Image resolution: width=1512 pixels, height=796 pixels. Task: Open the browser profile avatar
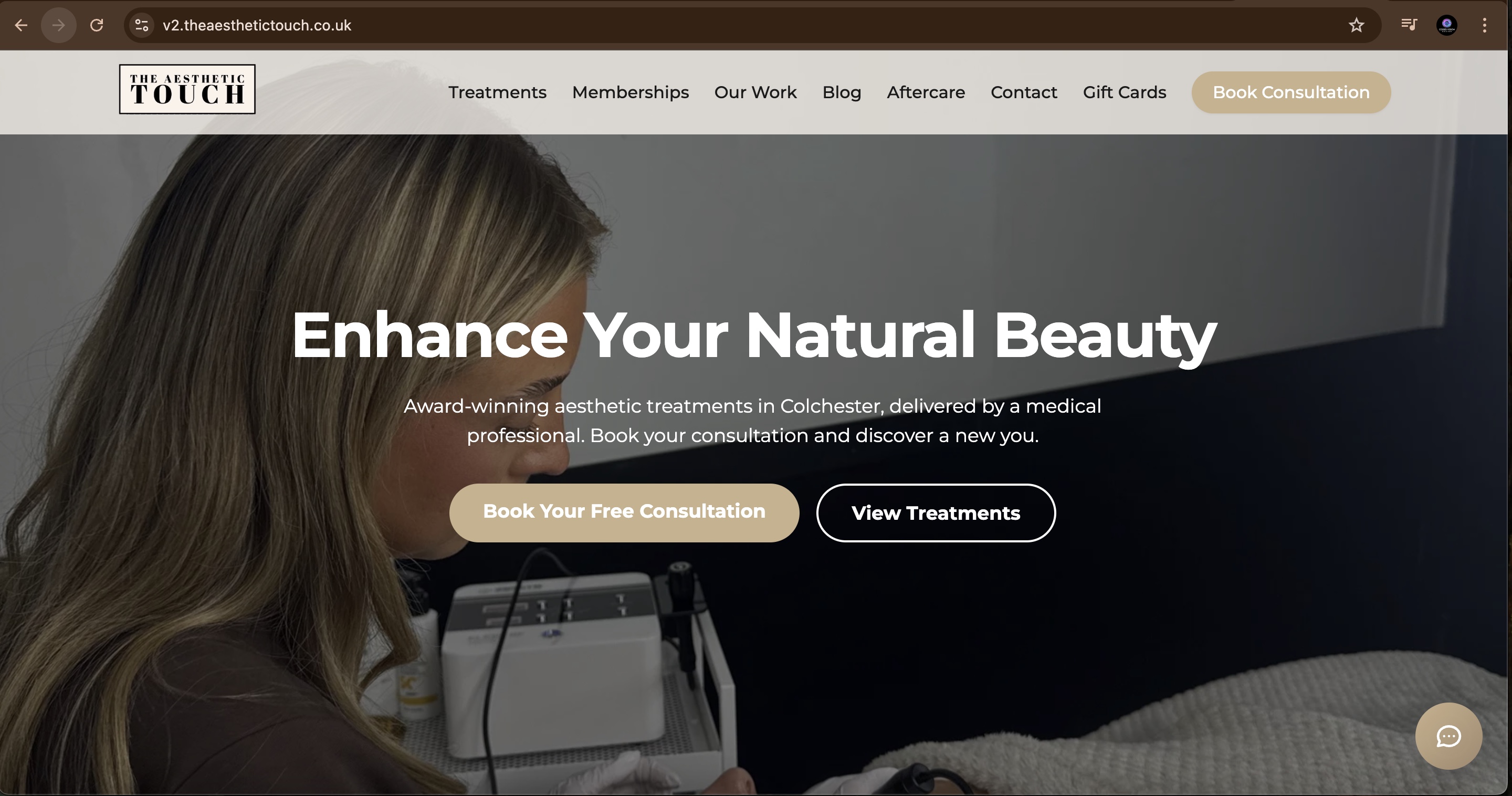(x=1446, y=25)
